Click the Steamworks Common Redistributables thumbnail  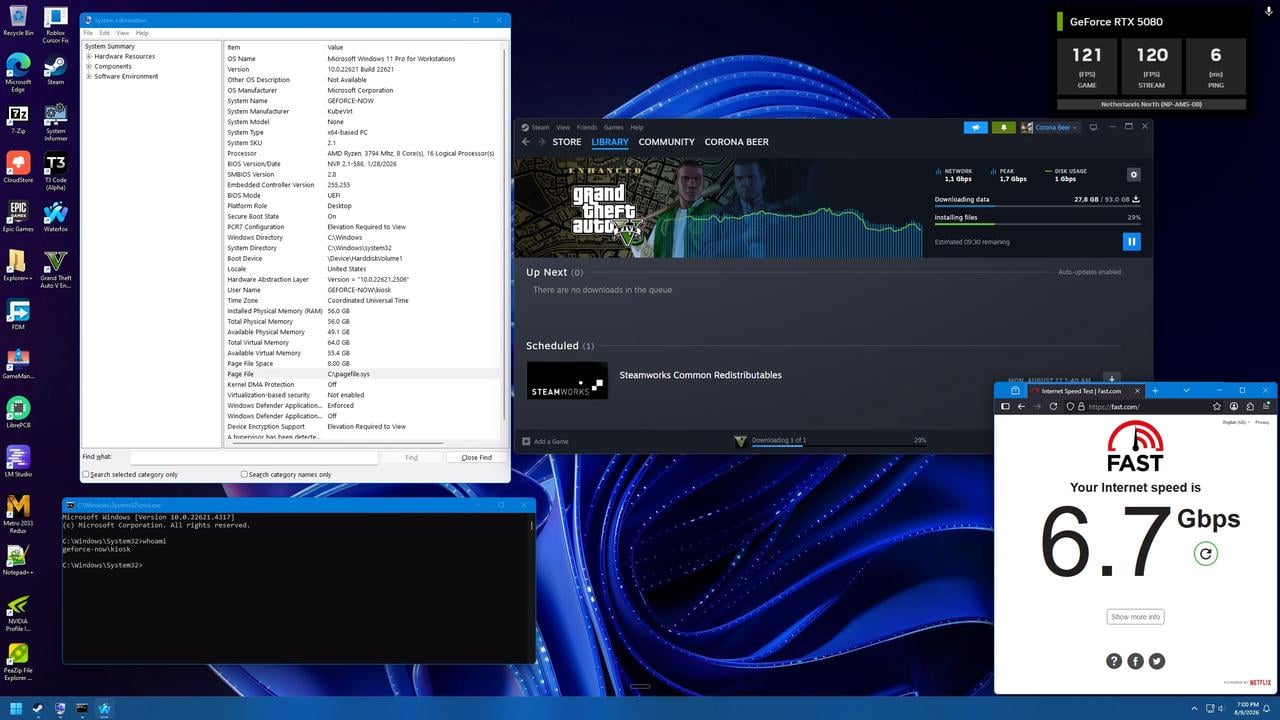click(x=567, y=380)
